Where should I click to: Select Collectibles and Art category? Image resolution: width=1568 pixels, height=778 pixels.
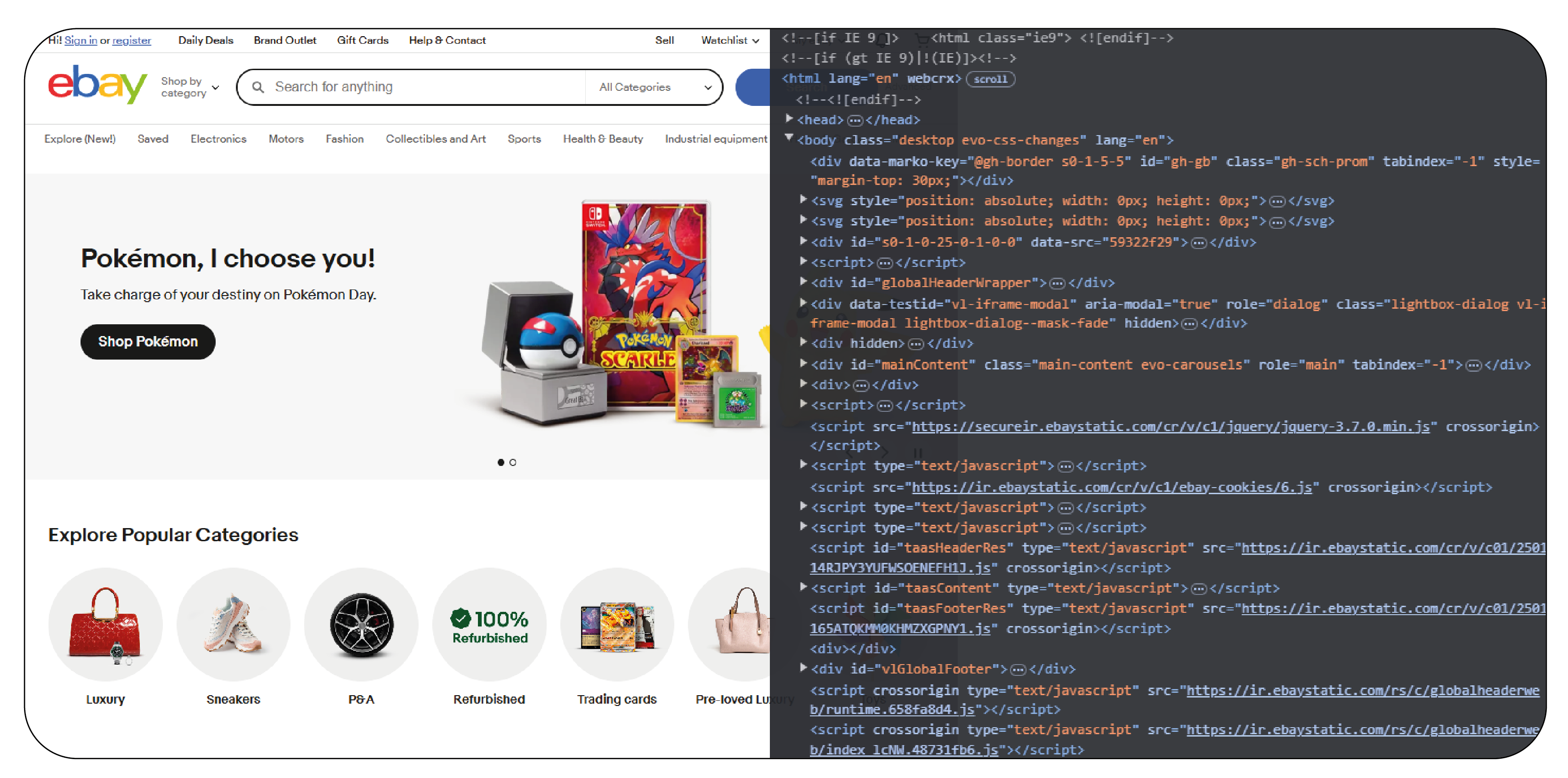pos(436,139)
